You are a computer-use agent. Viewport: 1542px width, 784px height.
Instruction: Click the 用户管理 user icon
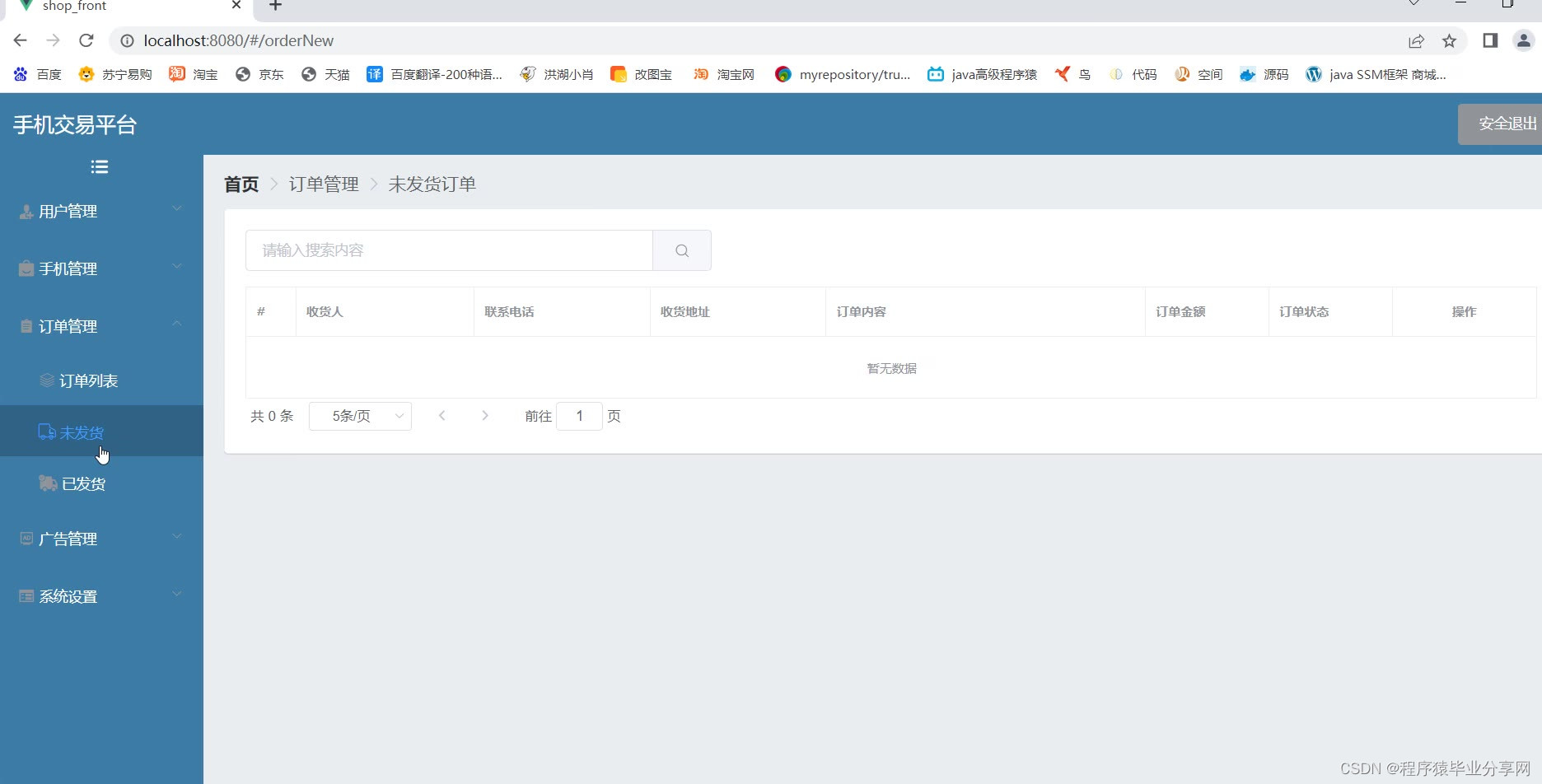point(26,212)
